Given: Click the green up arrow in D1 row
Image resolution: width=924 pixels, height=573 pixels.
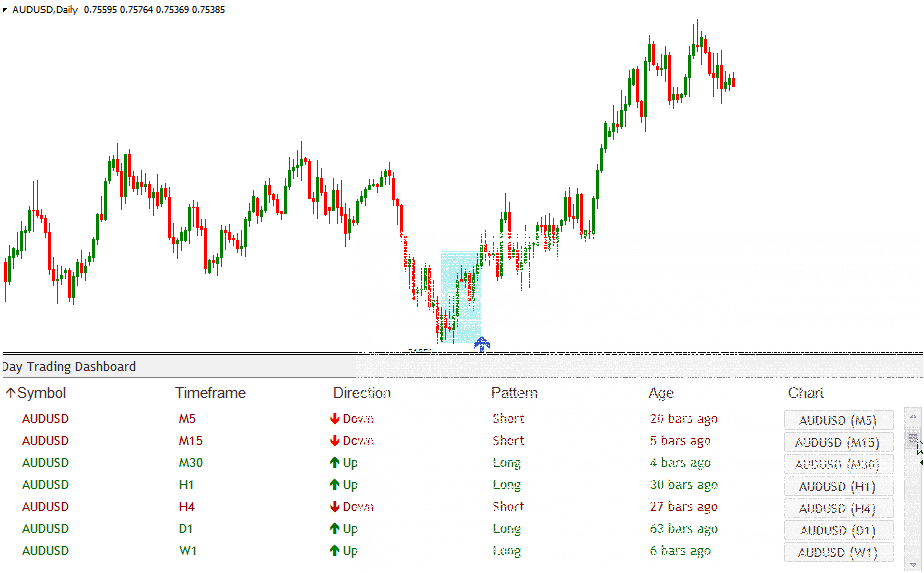Looking at the screenshot, I should click(335, 529).
